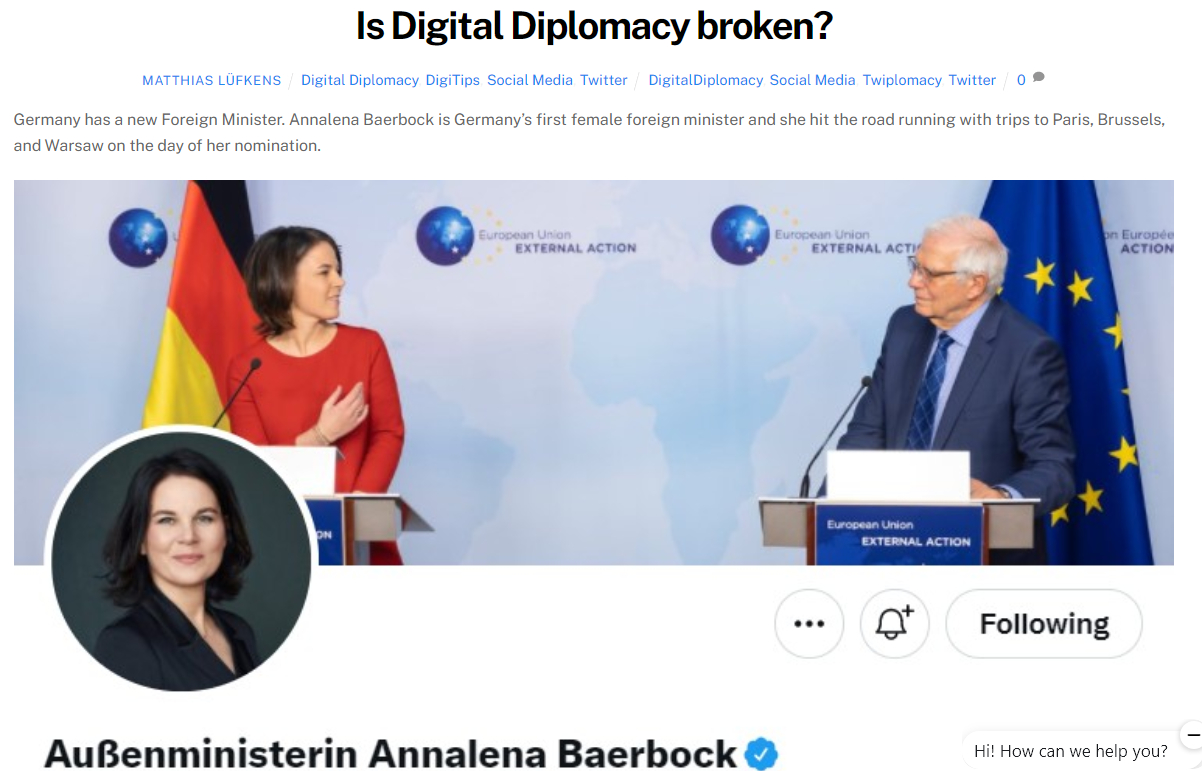
Task: Select the DigitalDiplomacy tag link
Action: tap(706, 80)
